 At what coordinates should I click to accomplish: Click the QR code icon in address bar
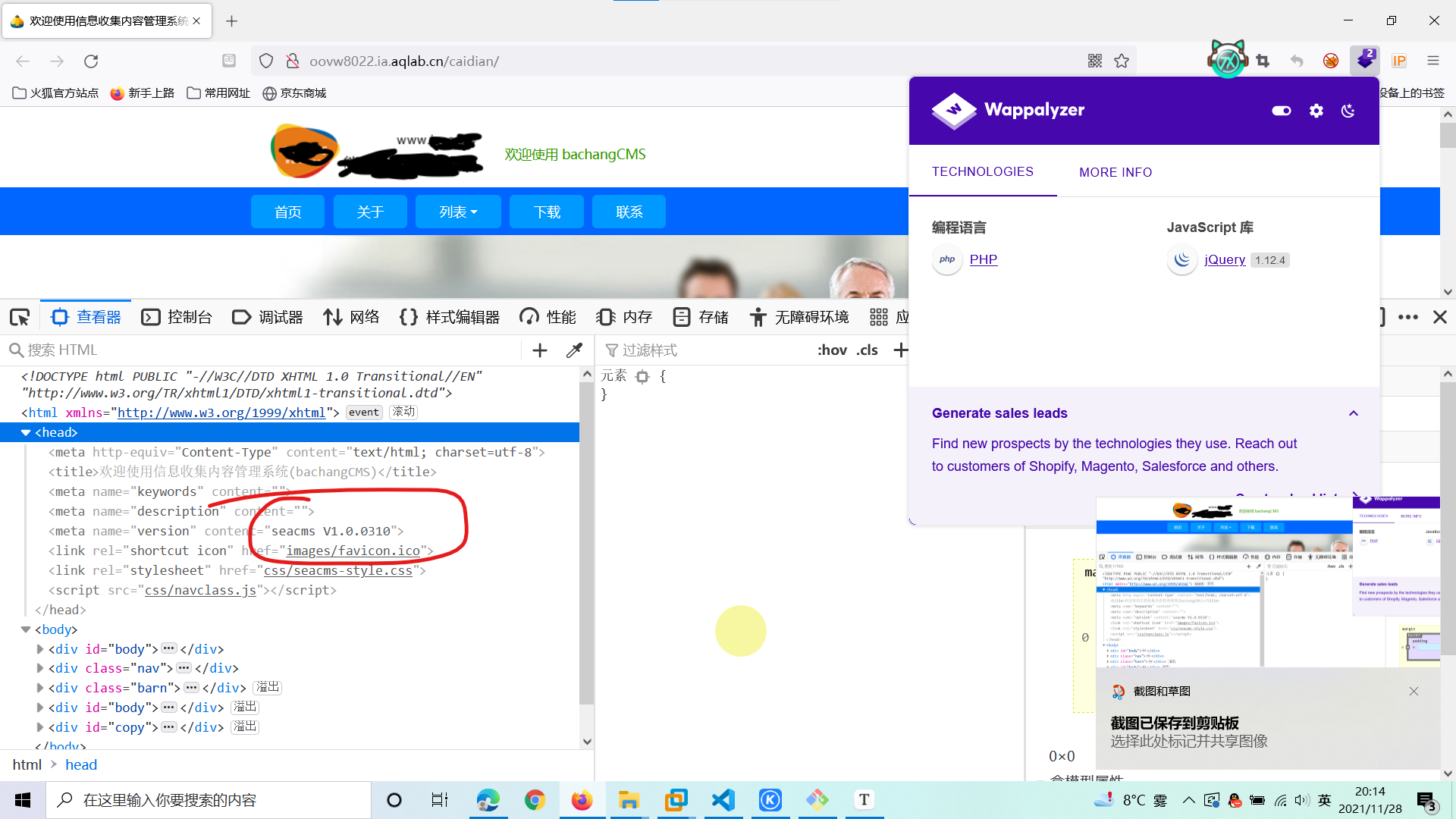(x=1094, y=61)
